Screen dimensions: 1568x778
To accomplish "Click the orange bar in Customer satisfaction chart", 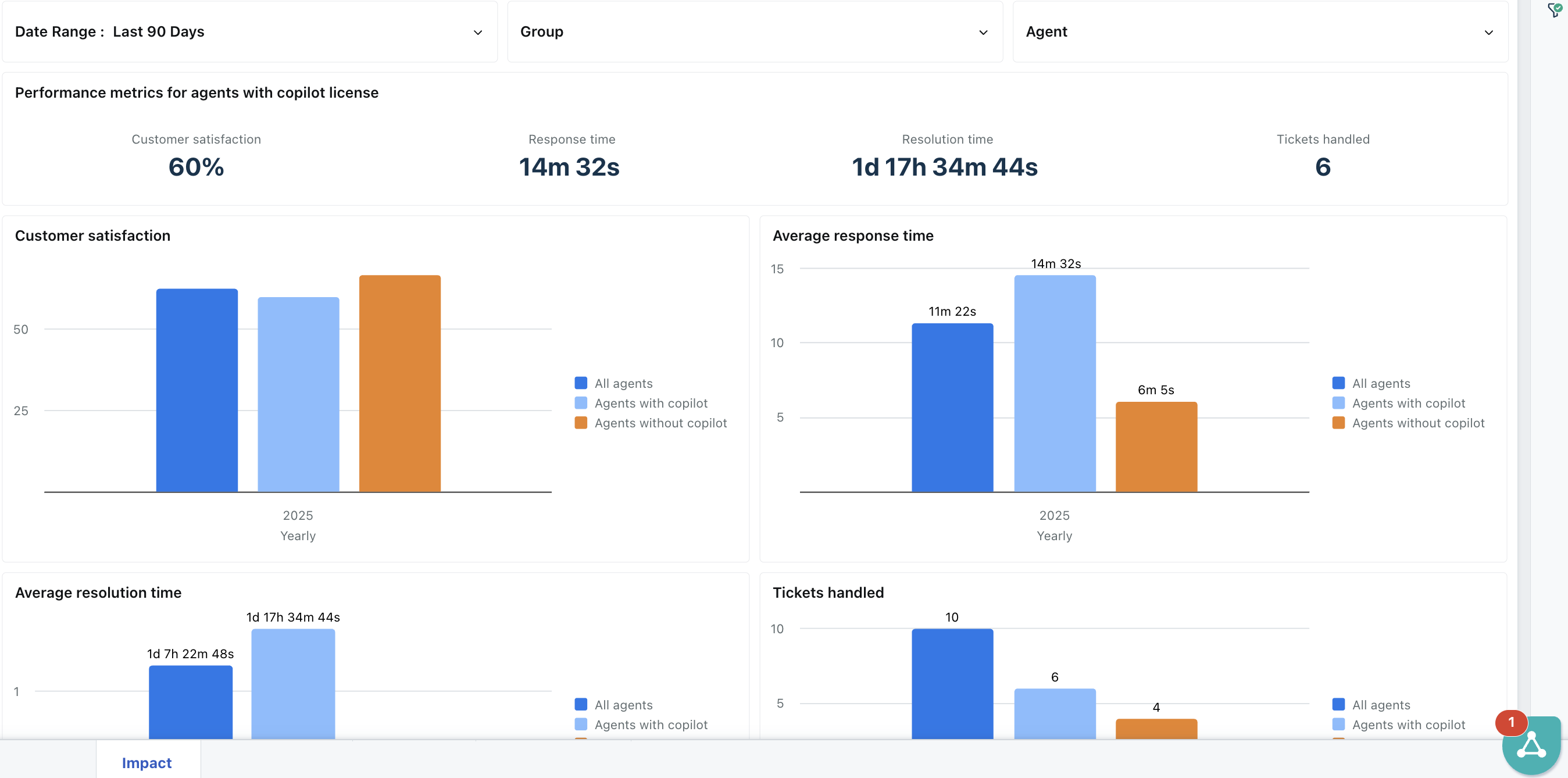I will [x=399, y=384].
